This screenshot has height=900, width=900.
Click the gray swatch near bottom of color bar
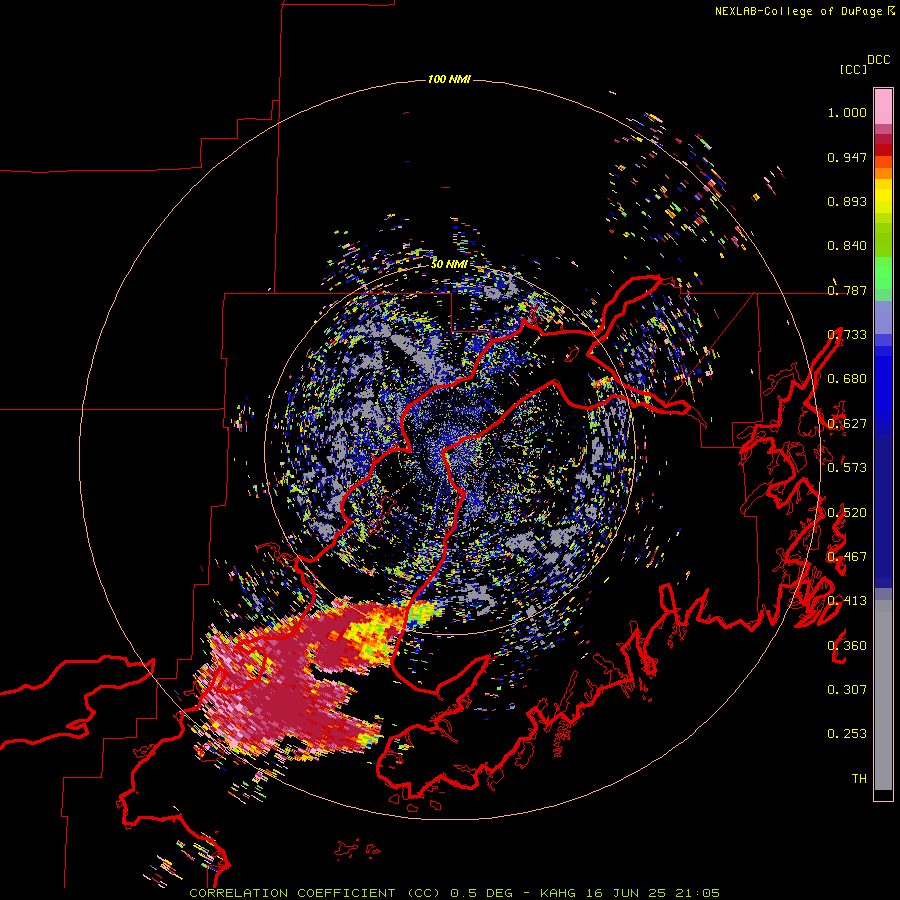coord(883,695)
